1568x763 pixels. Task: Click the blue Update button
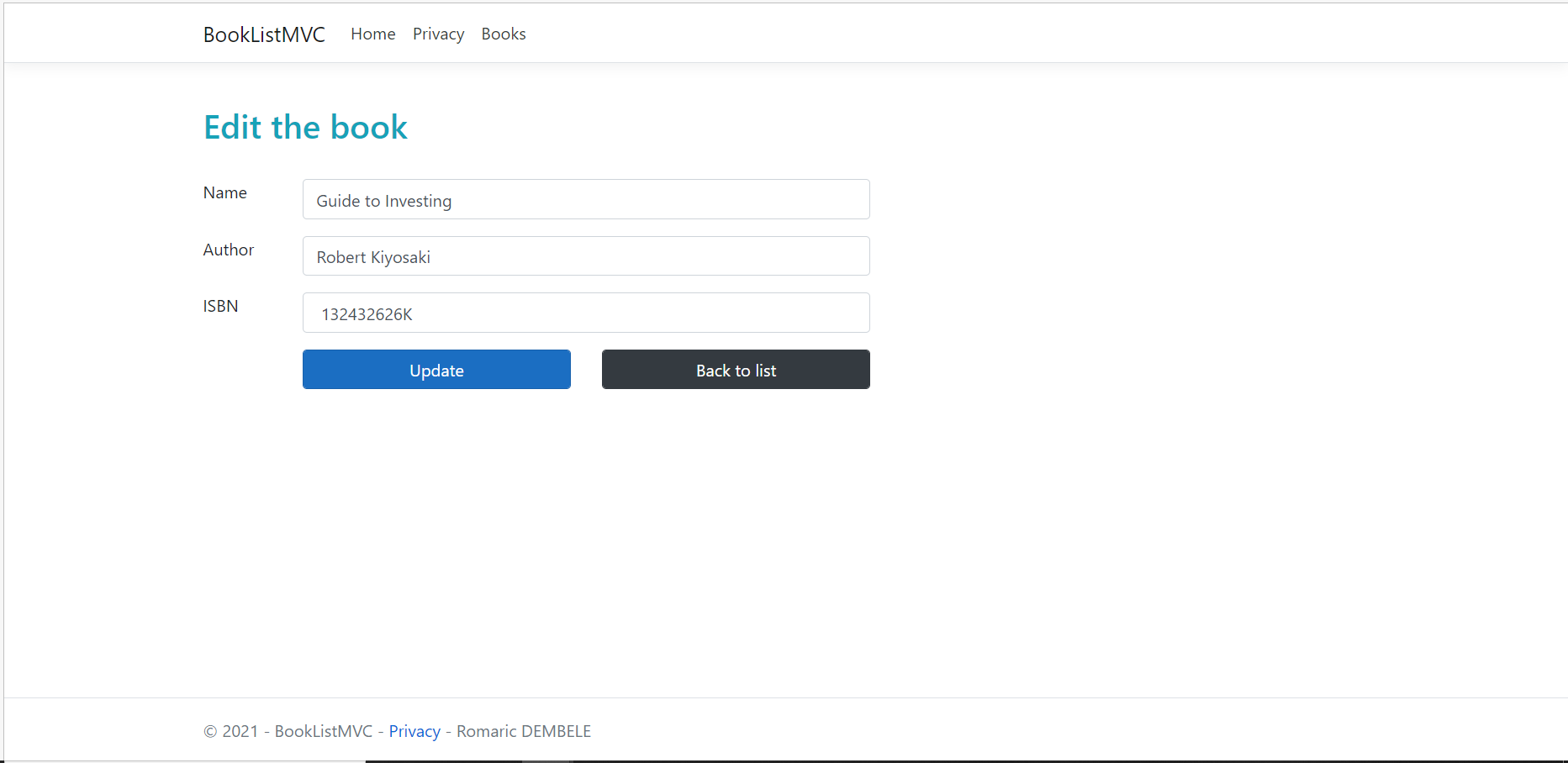(436, 370)
